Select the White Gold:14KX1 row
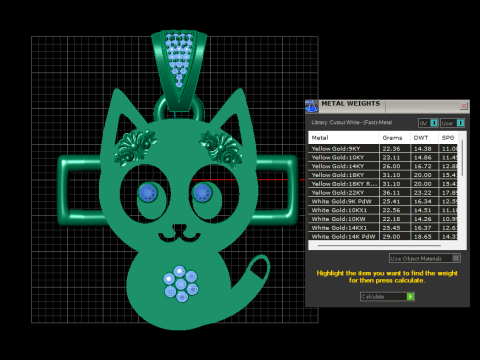This screenshot has width=480, height=360. pos(383,228)
